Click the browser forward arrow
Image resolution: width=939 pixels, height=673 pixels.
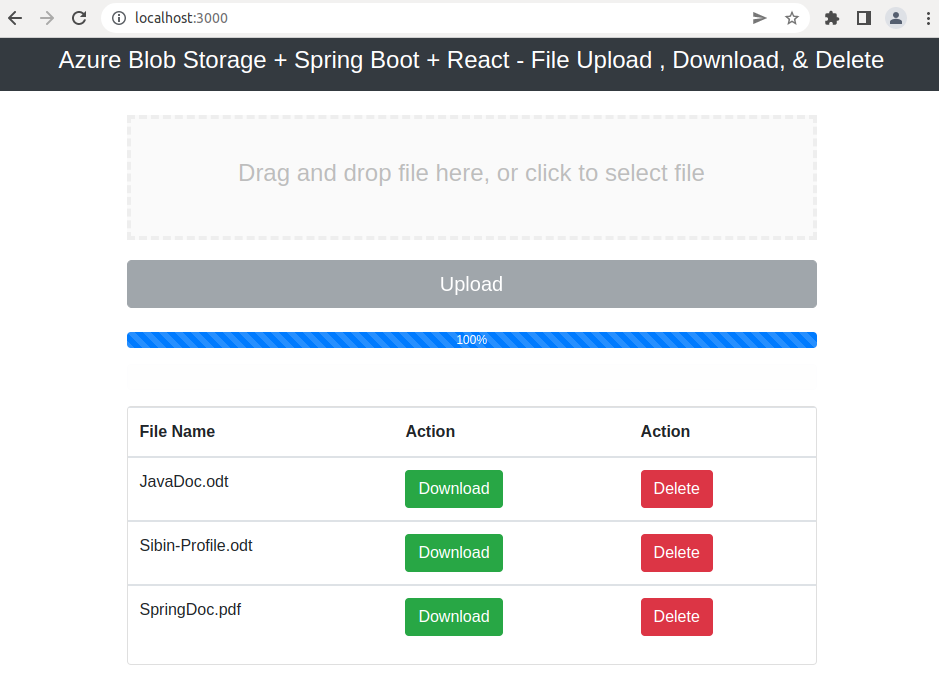(47, 18)
